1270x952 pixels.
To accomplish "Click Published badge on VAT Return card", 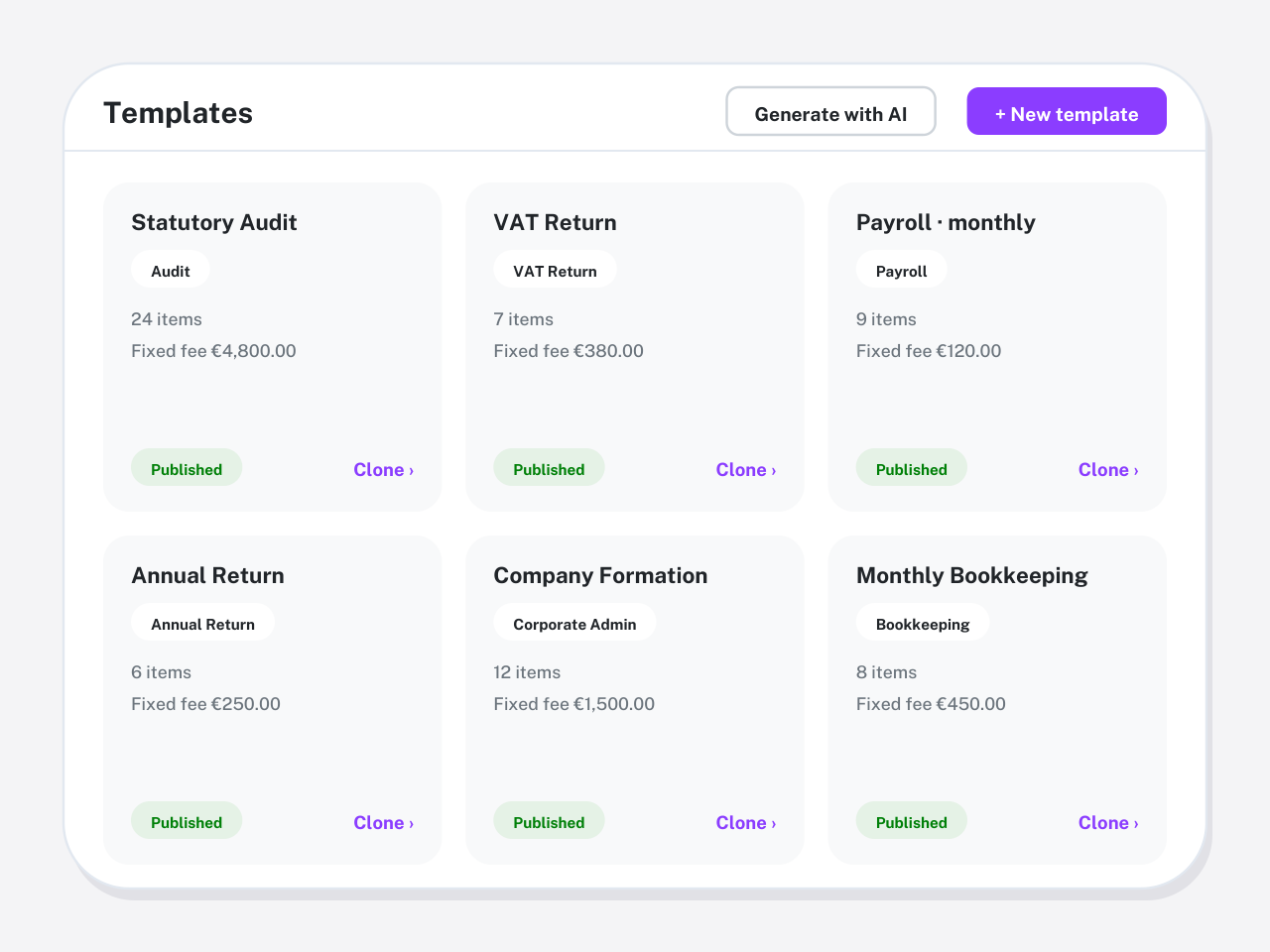I will pyautogui.click(x=549, y=468).
